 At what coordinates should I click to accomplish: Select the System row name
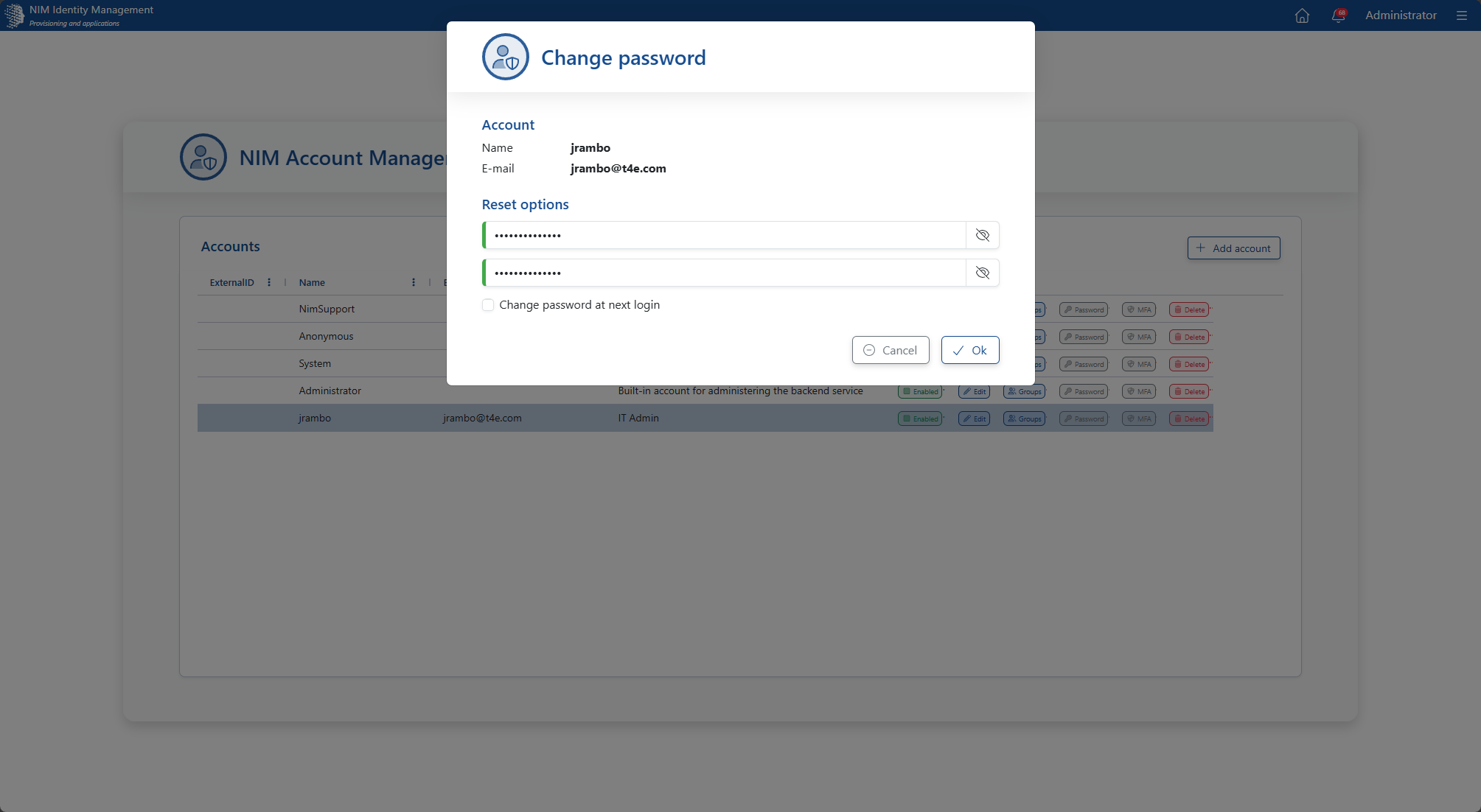click(x=315, y=363)
